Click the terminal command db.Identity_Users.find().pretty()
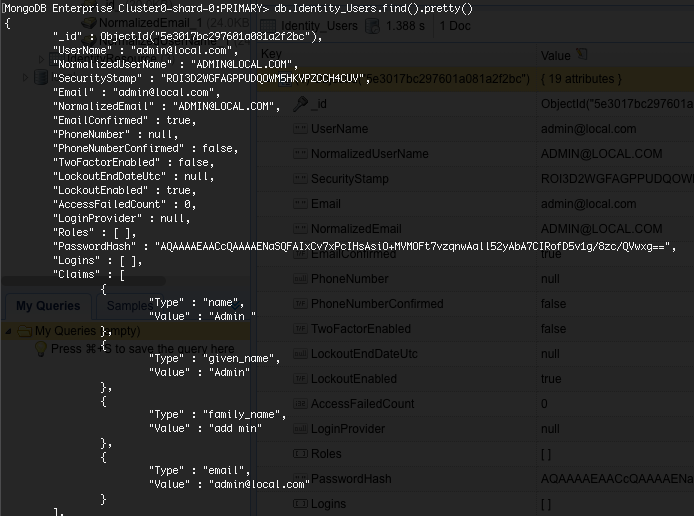The width and height of the screenshot is (694, 516). point(374,8)
